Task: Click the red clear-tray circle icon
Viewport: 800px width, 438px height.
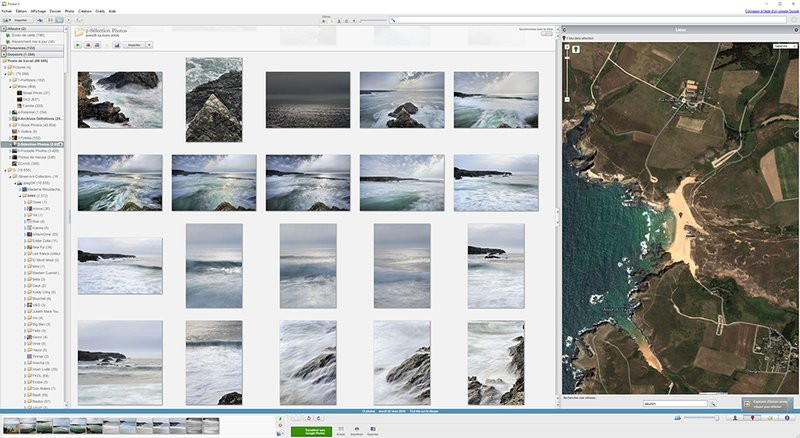Action: pyautogui.click(x=280, y=425)
